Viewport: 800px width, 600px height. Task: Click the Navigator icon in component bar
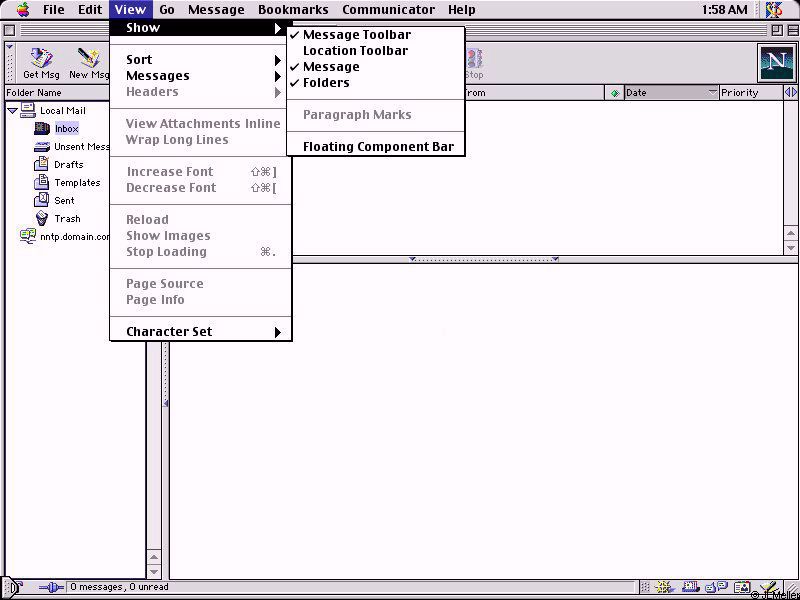tap(664, 588)
